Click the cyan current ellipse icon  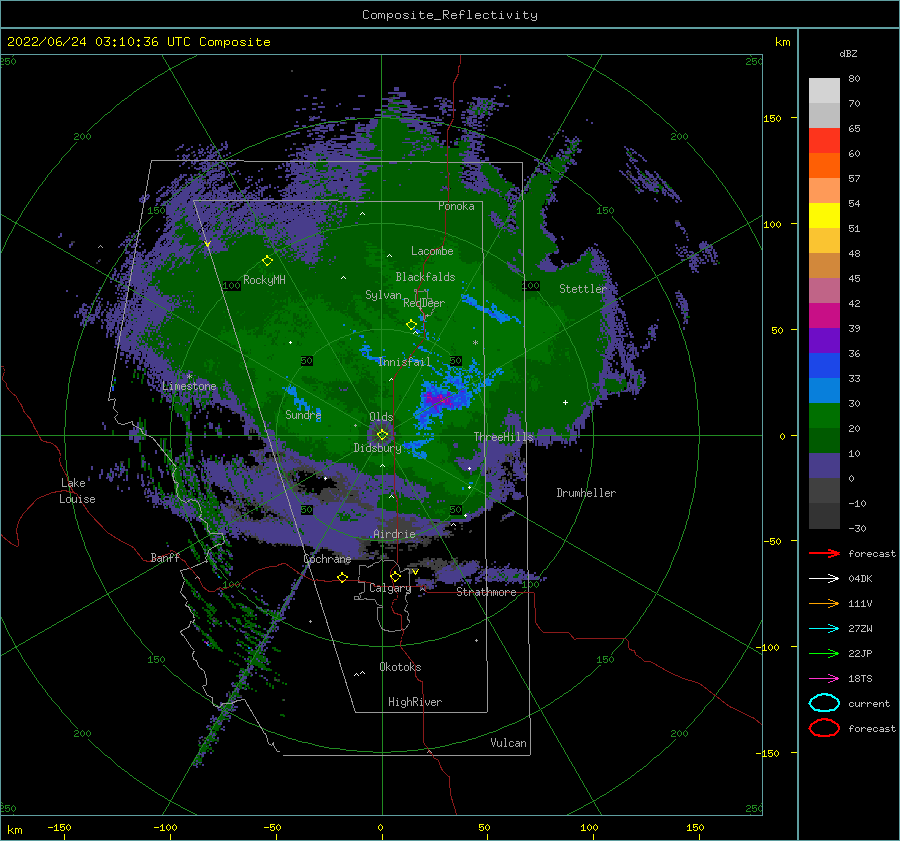[x=824, y=703]
